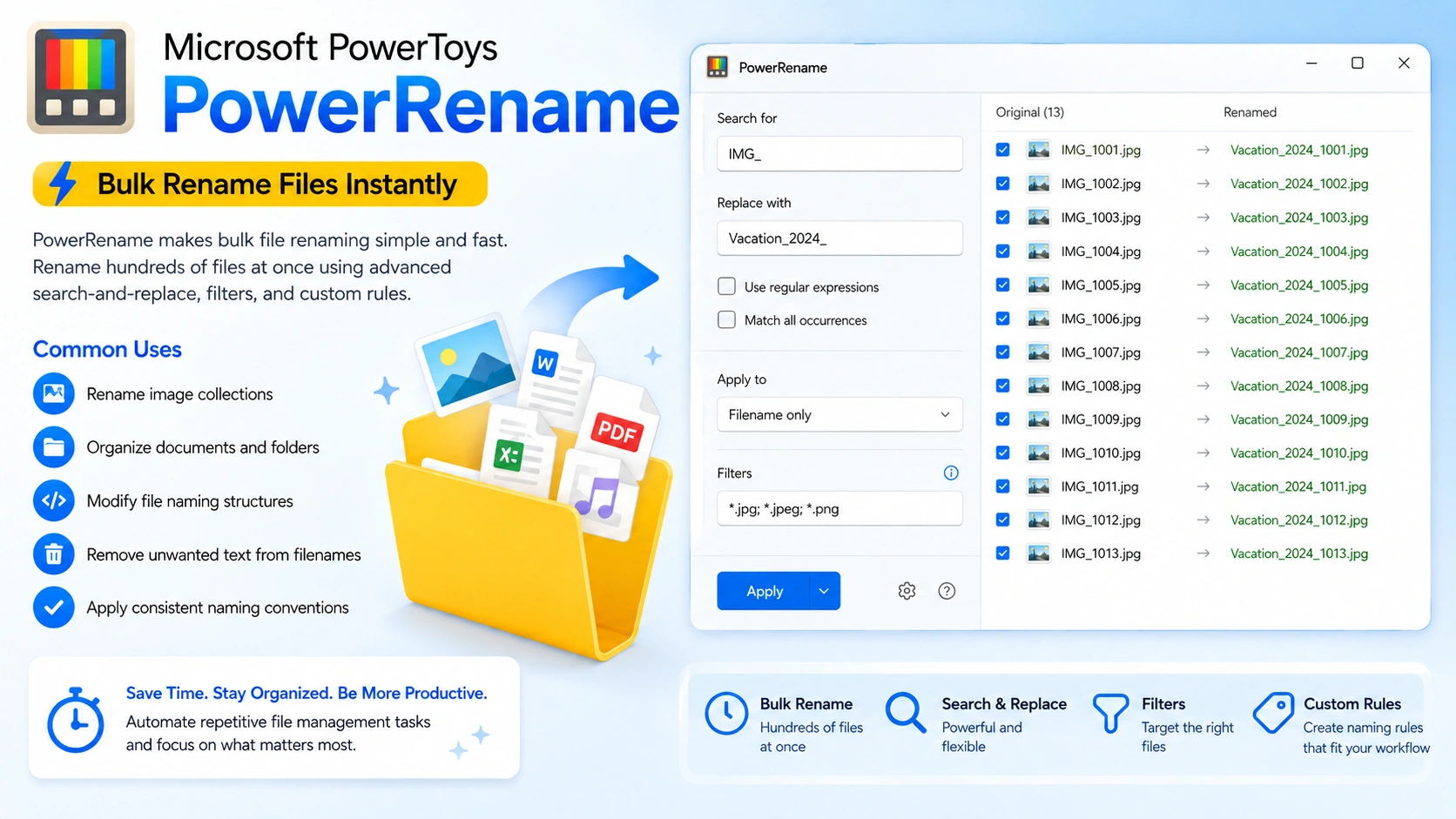Click the Custom Rules tag icon
Viewport: 1456px width, 819px height.
click(x=1273, y=713)
